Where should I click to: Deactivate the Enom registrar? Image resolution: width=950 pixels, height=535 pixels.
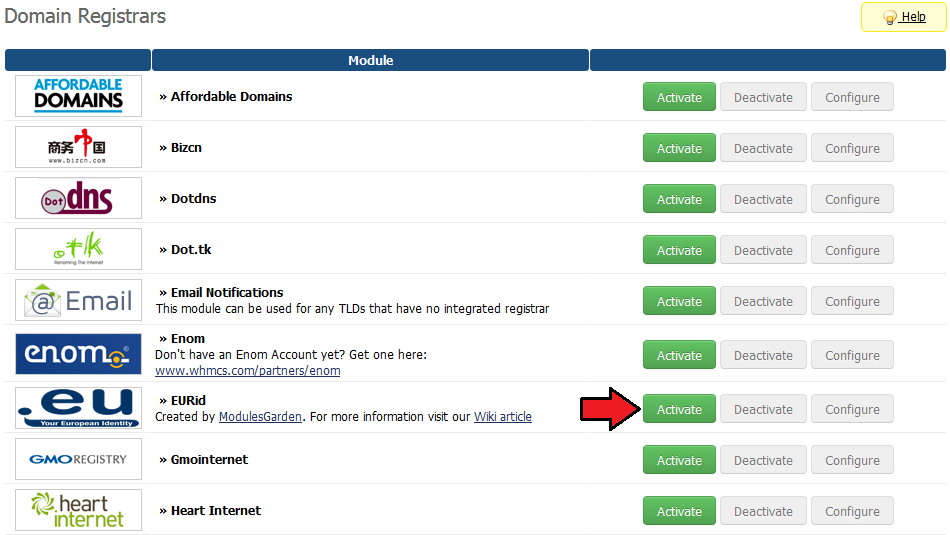[763, 354]
